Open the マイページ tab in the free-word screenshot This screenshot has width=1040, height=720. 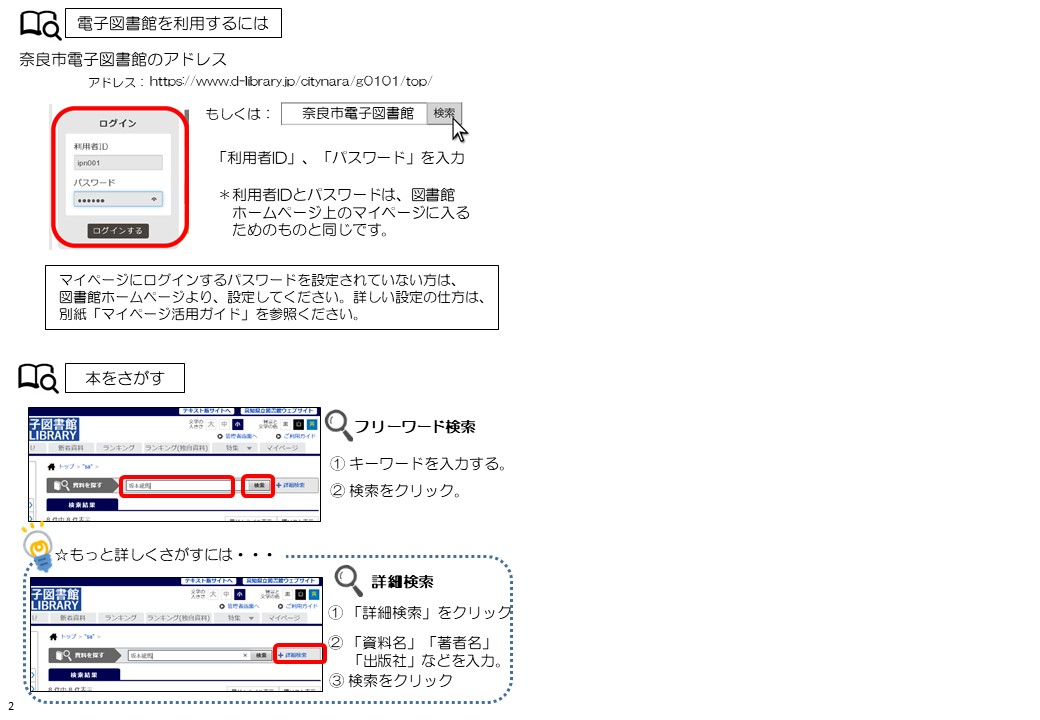pyautogui.click(x=282, y=449)
